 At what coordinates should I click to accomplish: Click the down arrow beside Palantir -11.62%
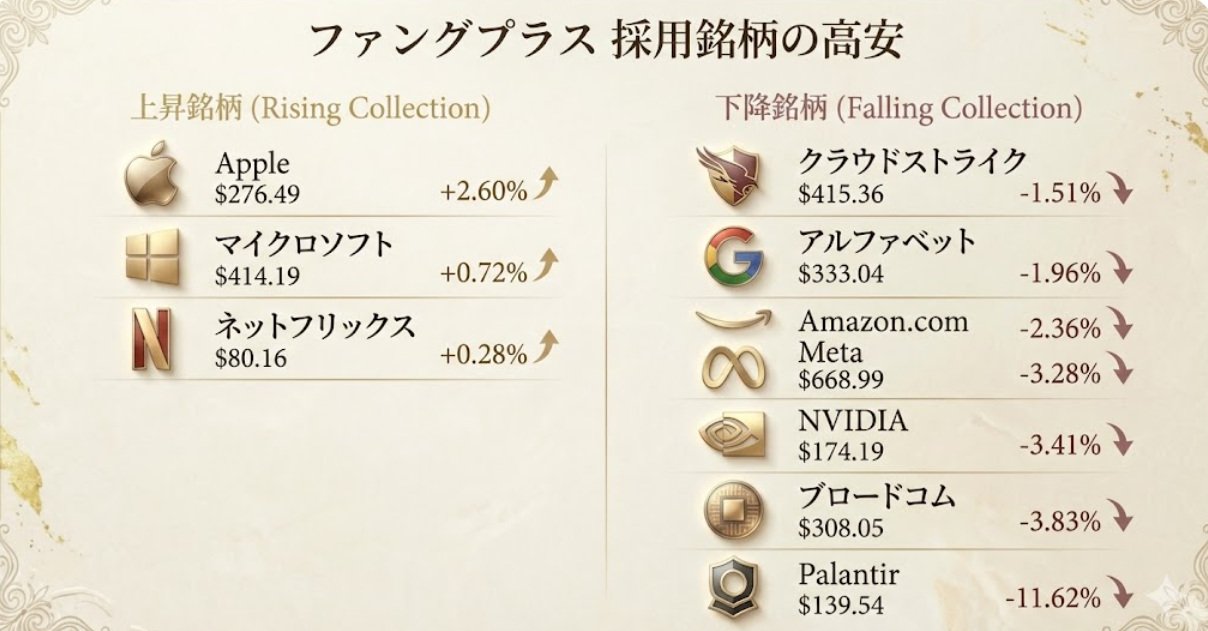coord(1122,597)
